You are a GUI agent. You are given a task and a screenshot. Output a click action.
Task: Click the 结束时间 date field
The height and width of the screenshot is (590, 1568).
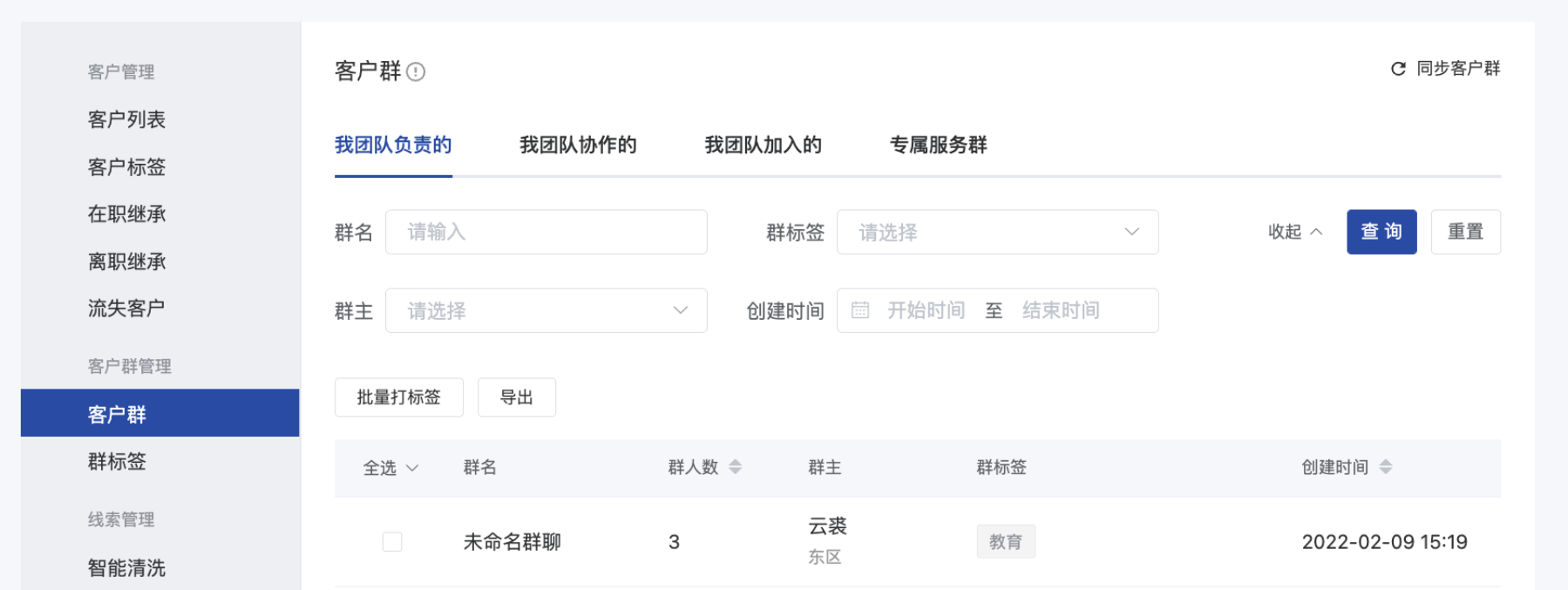point(1061,310)
